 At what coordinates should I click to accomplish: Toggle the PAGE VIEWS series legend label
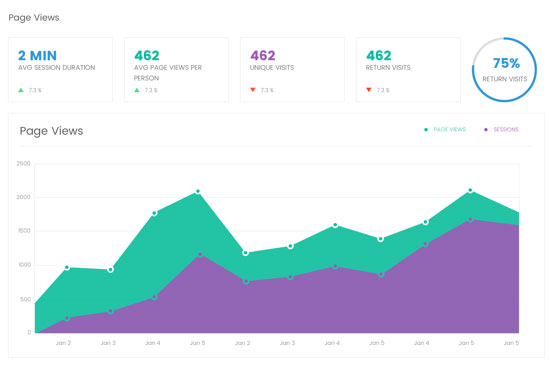[x=449, y=129]
